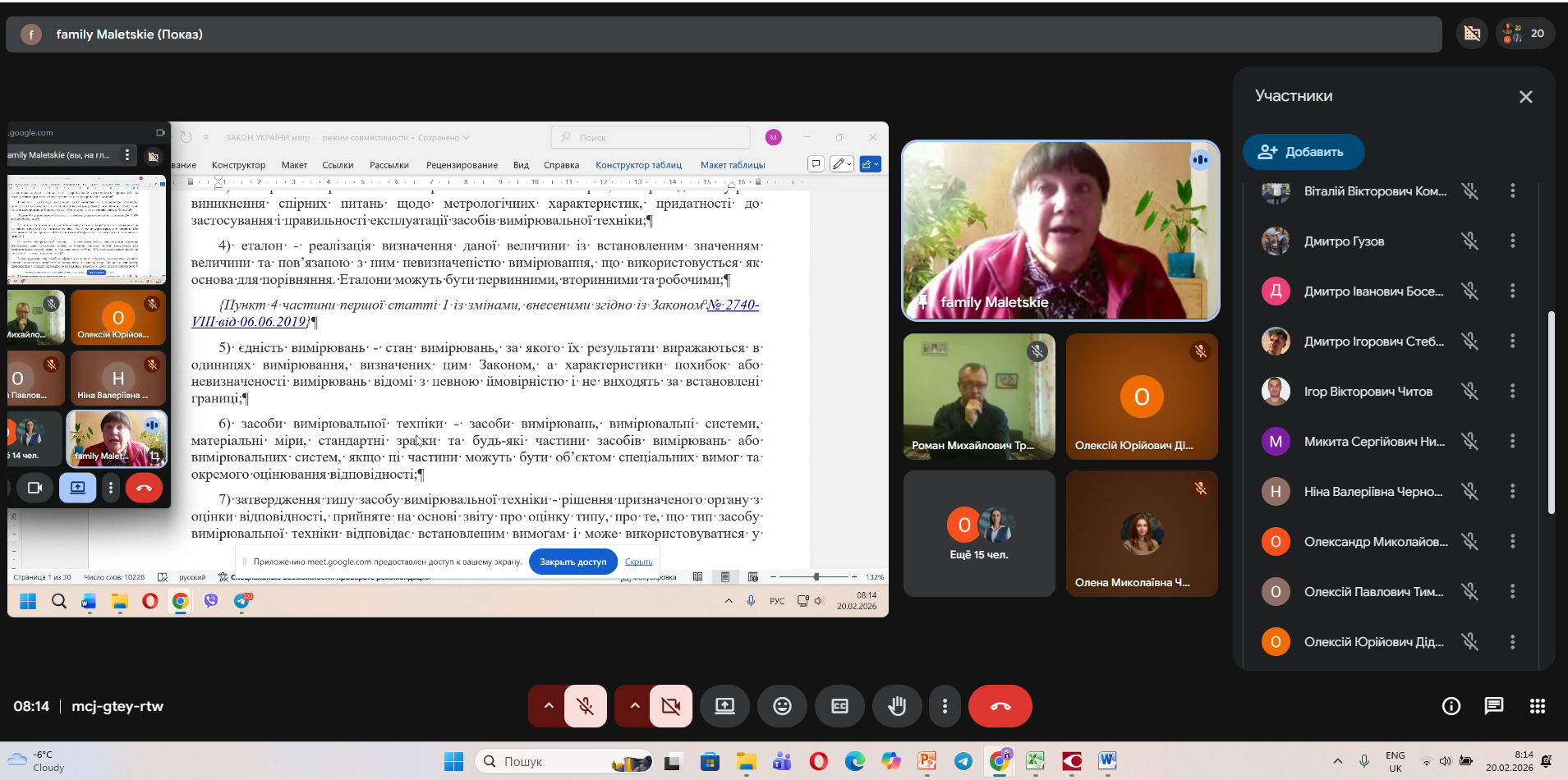Viewport: 1568px width, 780px height.
Task: Expand microphone settings arrow
Action: [548, 706]
